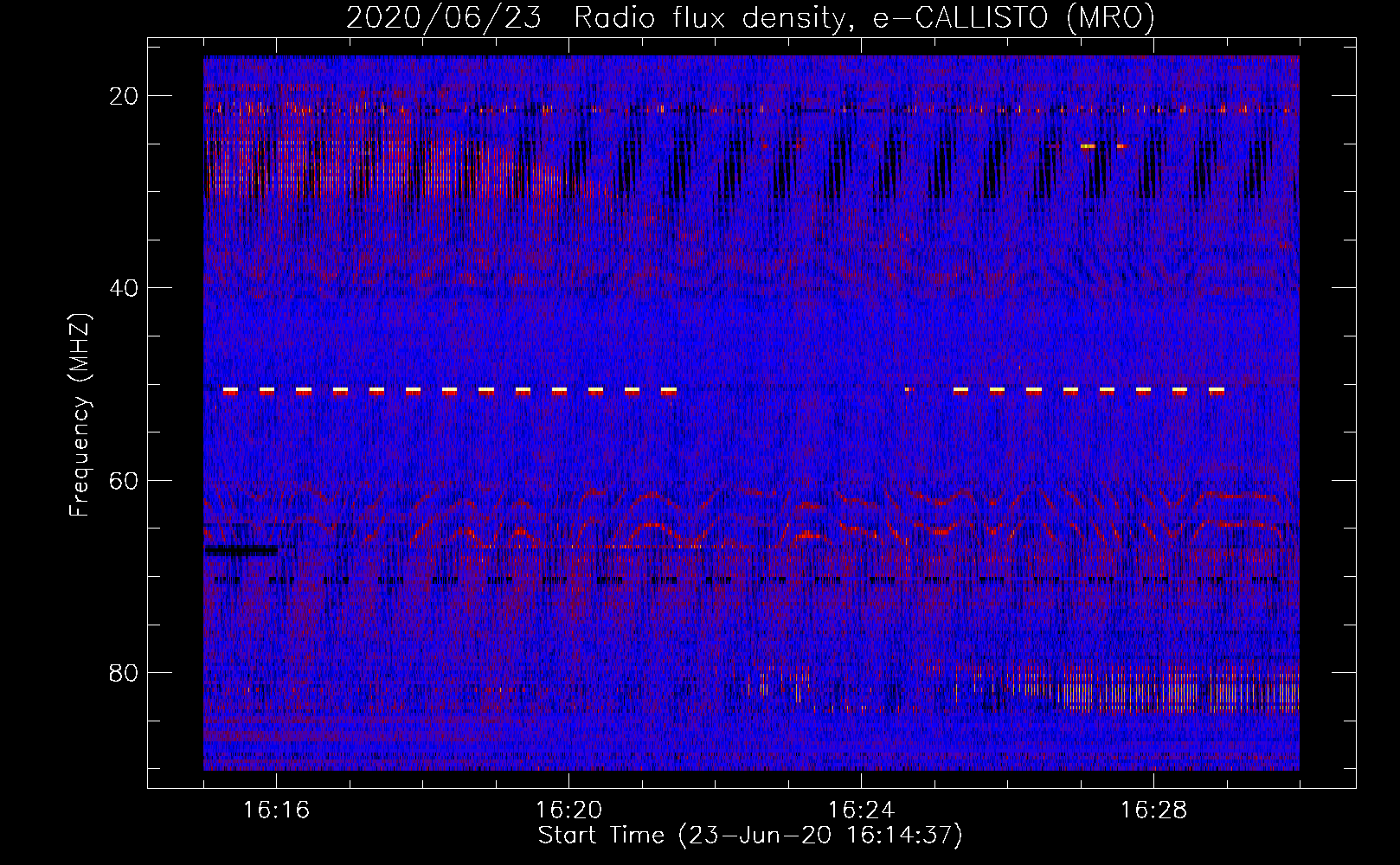Click the 80 frequency tick label
Viewport: 1400px width, 865px height.
click(124, 673)
